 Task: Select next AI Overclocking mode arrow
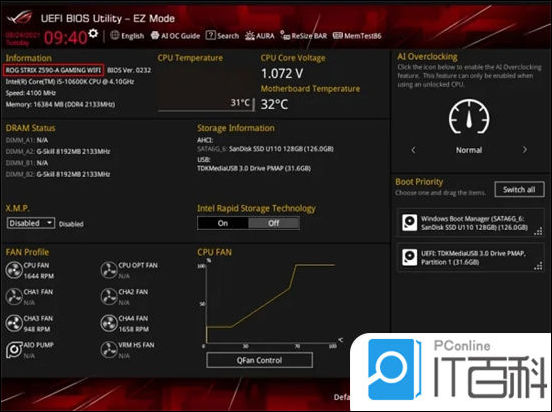[x=525, y=150]
